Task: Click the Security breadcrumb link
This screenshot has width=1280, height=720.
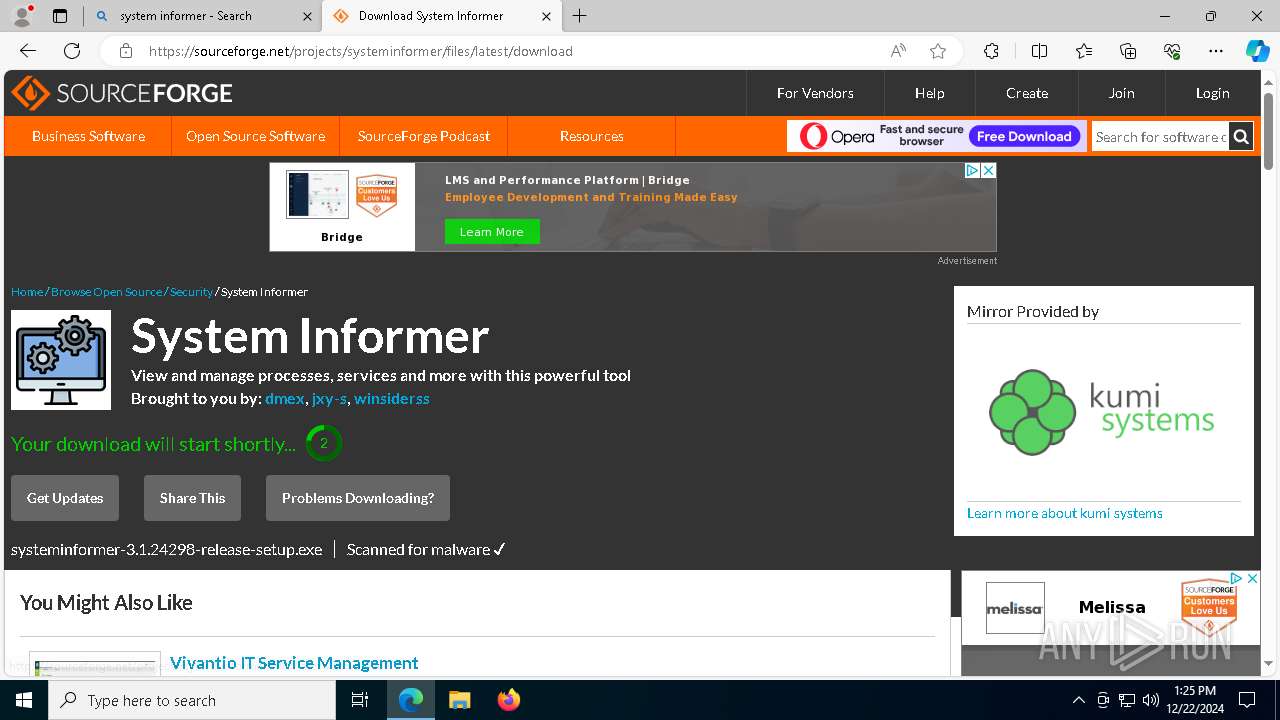Action: click(191, 292)
